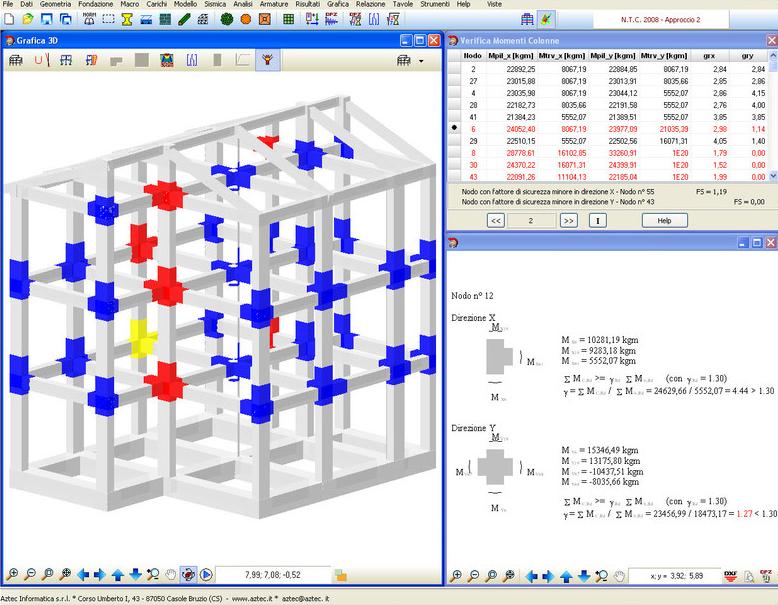Go to next page with the >> button
The width and height of the screenshot is (778, 605).
click(x=568, y=220)
